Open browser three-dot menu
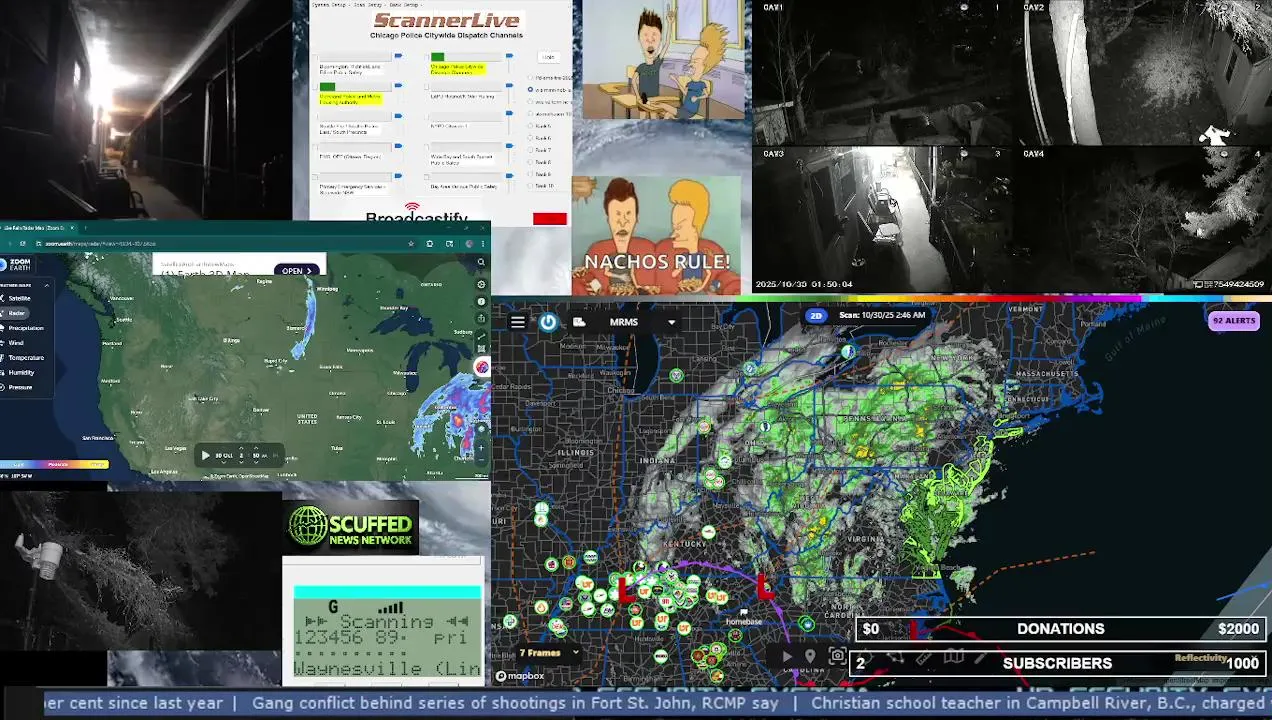1272x720 pixels. (x=483, y=244)
